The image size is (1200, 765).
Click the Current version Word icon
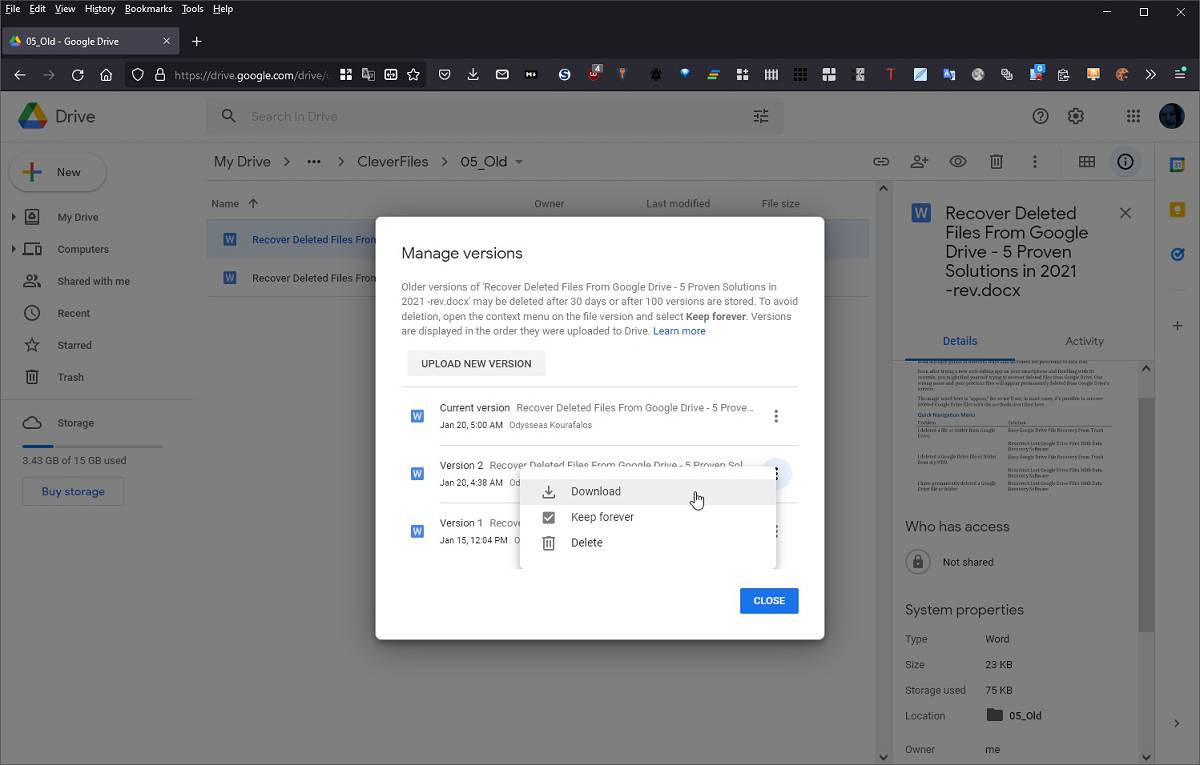point(417,416)
